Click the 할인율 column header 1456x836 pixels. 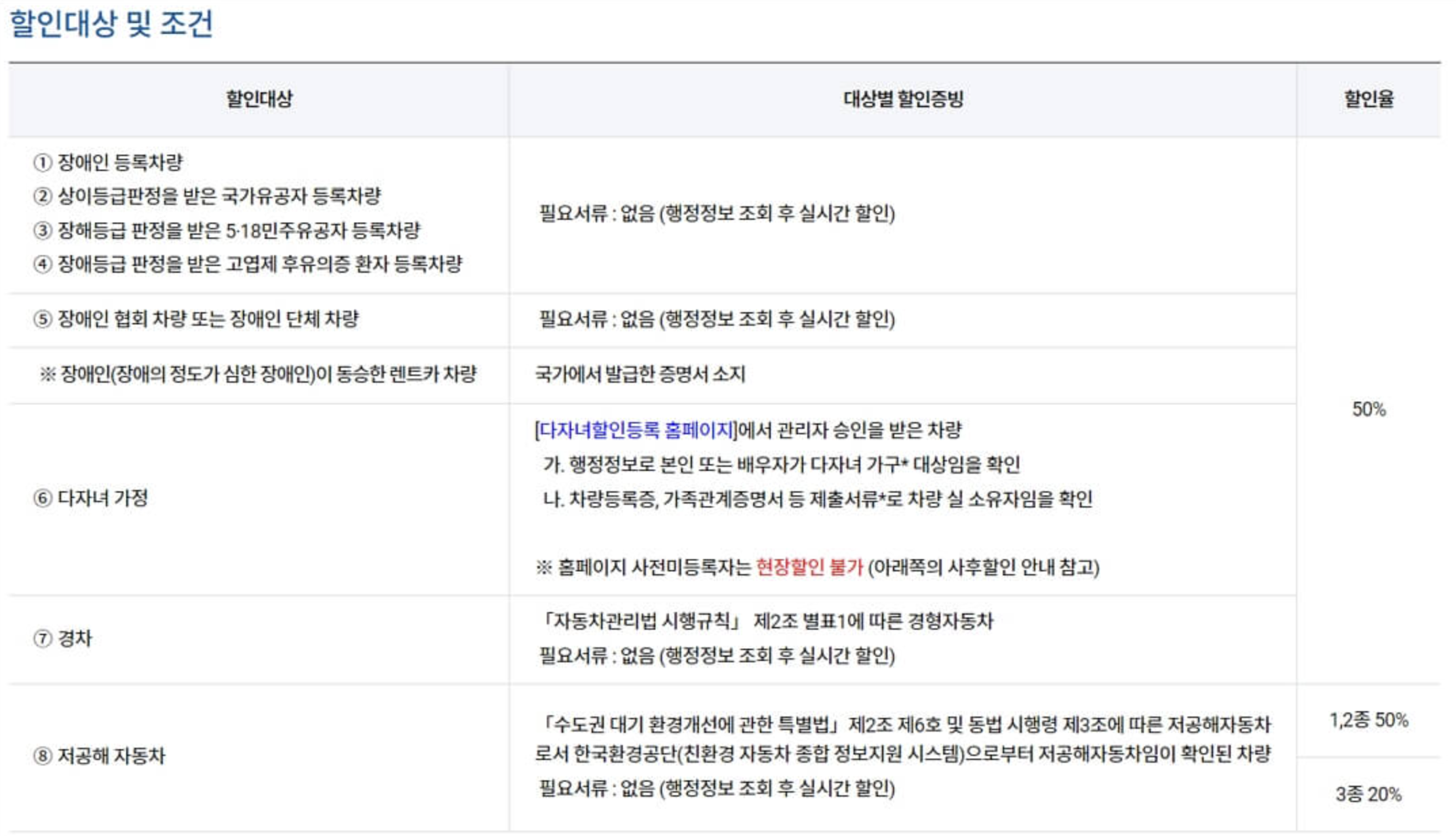[x=1368, y=99]
